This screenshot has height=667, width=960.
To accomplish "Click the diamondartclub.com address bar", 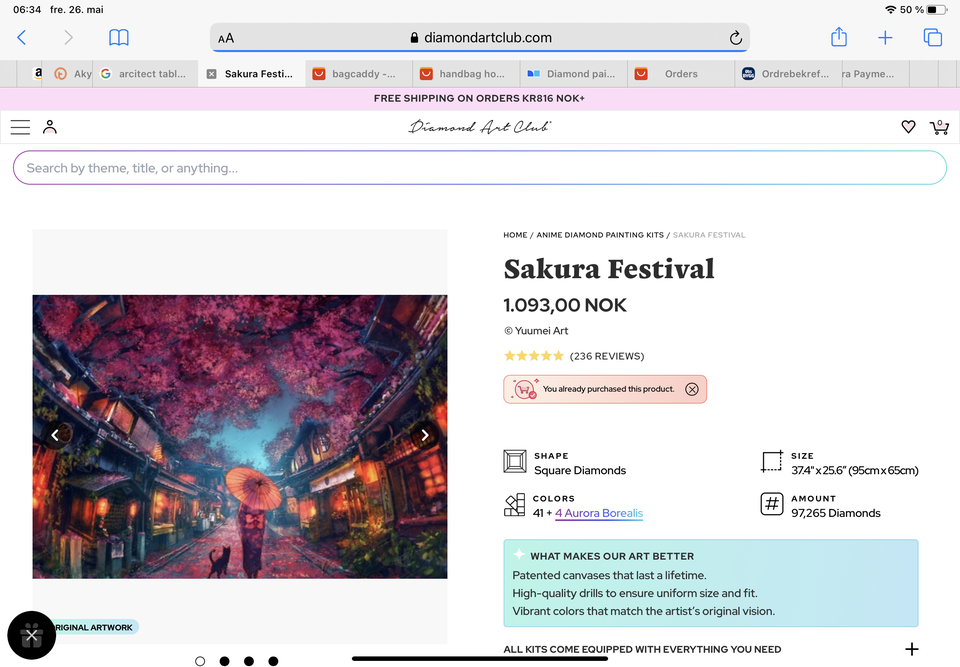I will 480,38.
